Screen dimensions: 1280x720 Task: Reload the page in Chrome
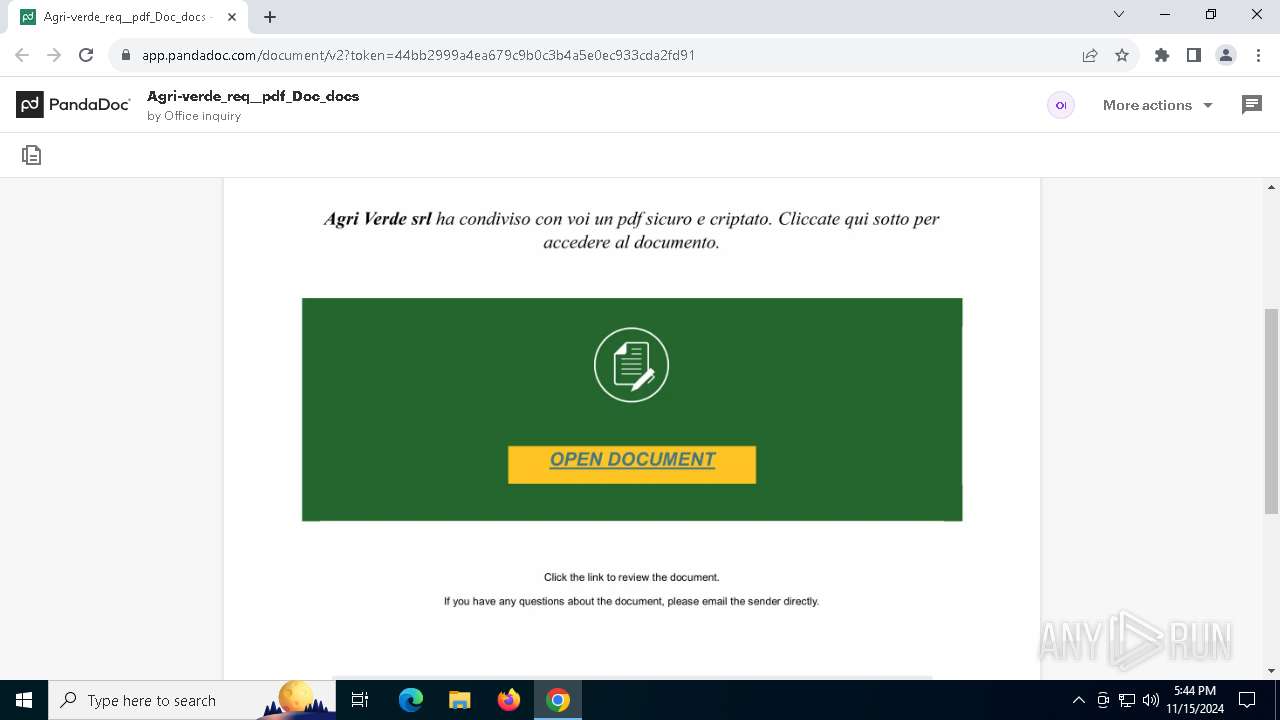86,55
